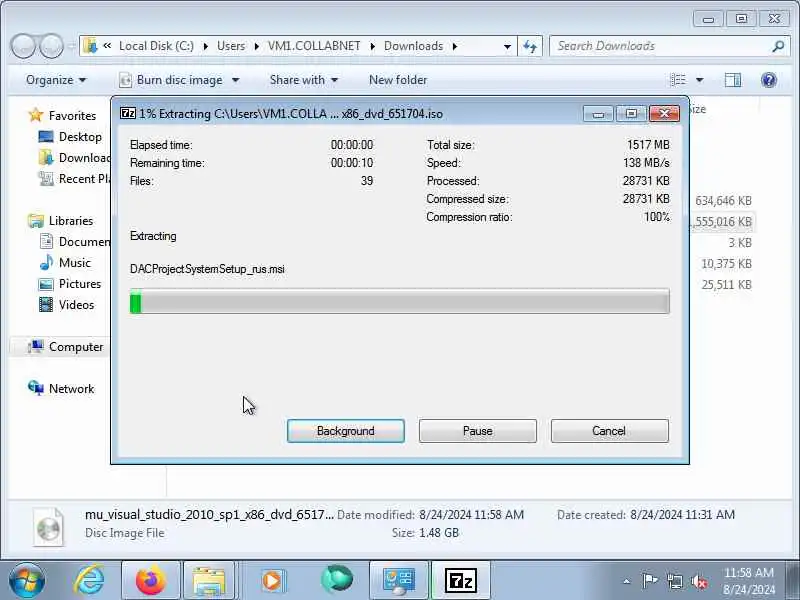Viewport: 800px width, 600px height.
Task: Open the taskbar clock and date
Action: [748, 581]
